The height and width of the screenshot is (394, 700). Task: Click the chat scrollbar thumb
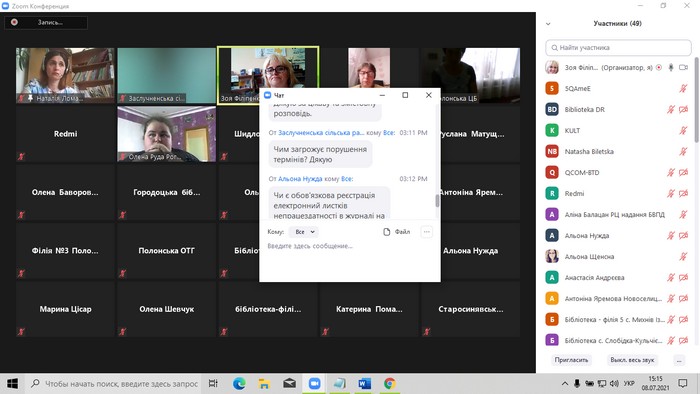(x=437, y=201)
